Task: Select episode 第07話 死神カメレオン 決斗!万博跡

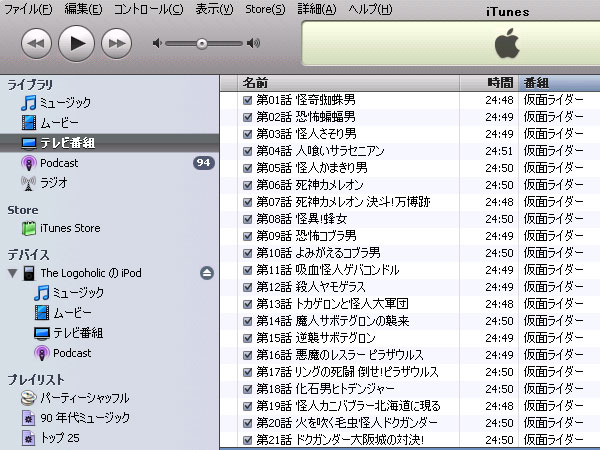Action: click(343, 202)
